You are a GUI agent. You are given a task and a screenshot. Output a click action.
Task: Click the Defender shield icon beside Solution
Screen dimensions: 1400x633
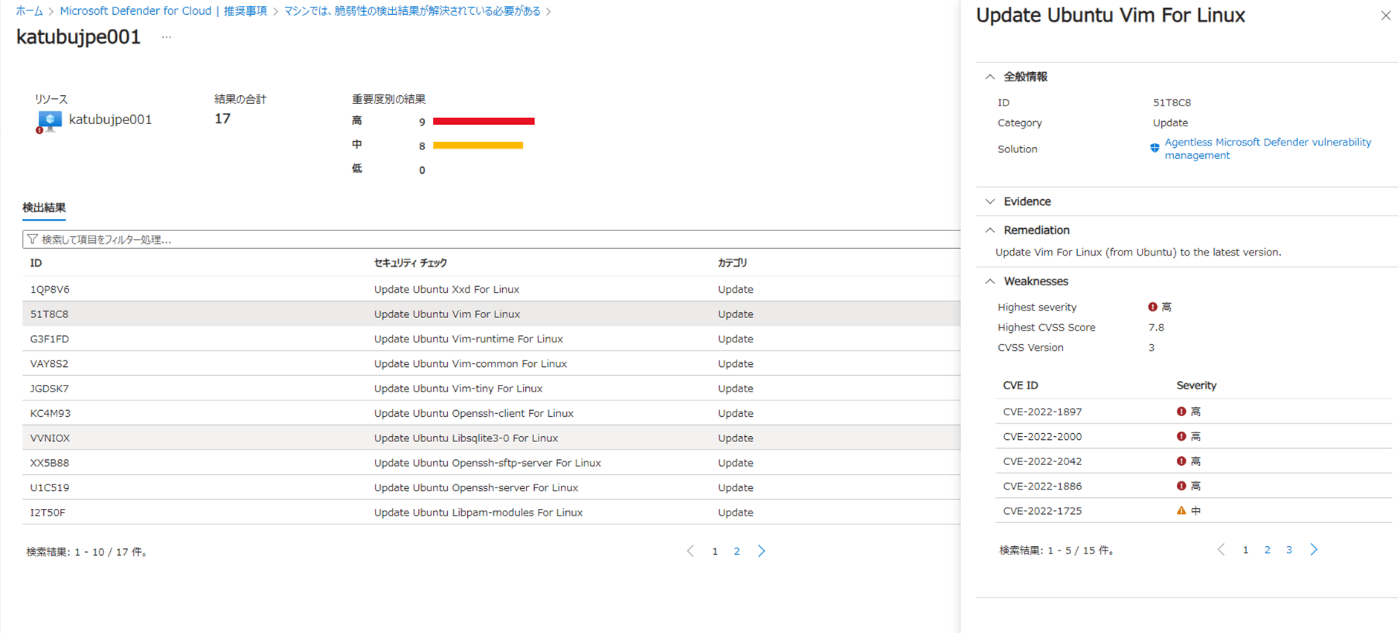point(1155,148)
